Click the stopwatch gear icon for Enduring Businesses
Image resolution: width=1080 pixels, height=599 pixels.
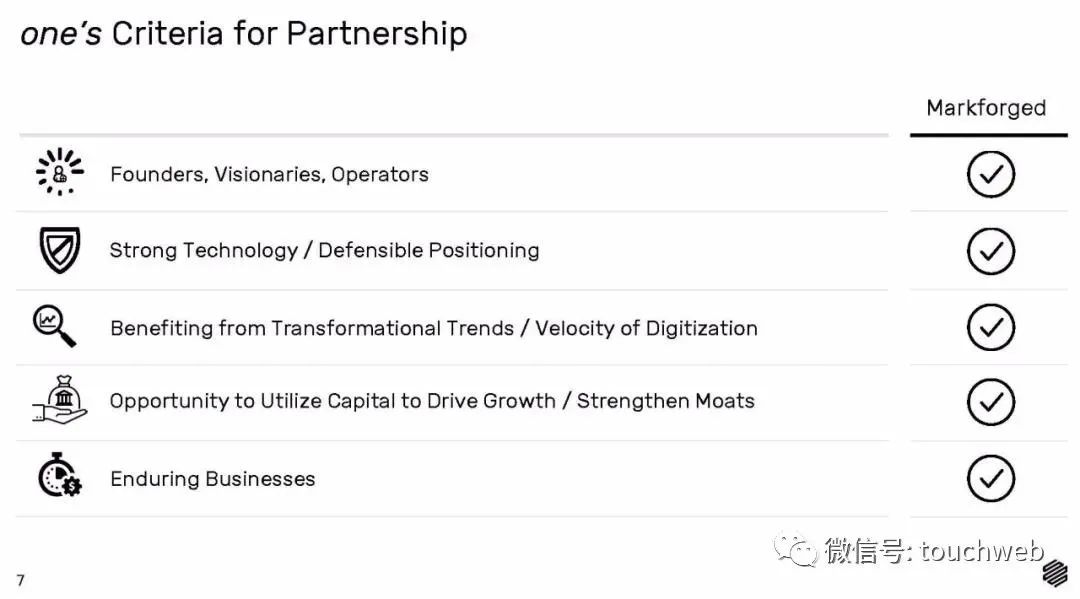coord(59,476)
